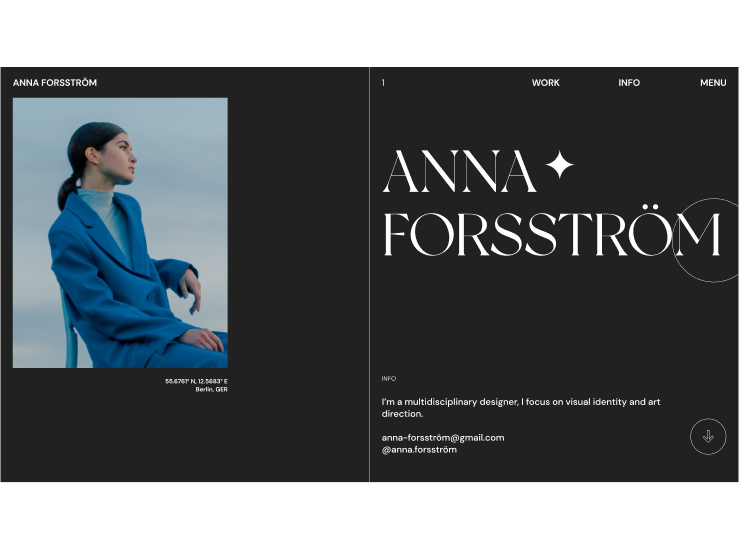Click the thin circle outline over the letter M

[x=707, y=240]
